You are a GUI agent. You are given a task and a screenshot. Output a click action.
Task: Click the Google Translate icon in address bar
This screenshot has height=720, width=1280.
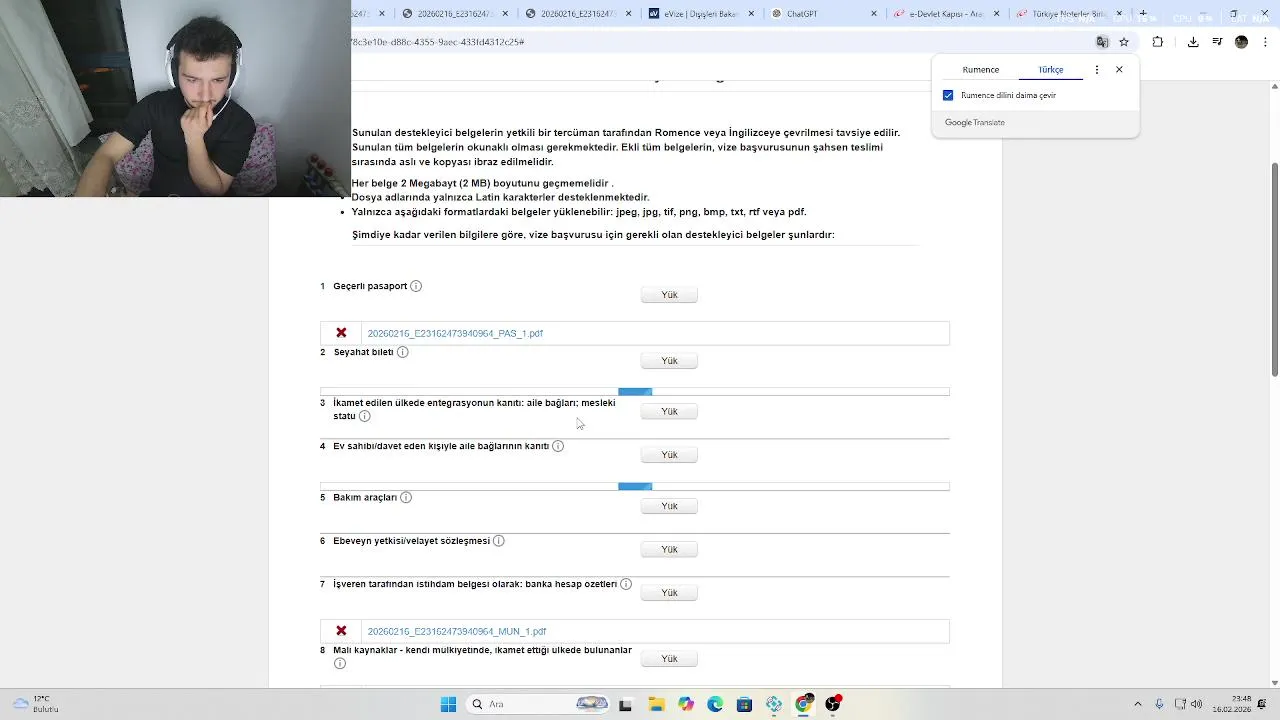(1102, 42)
